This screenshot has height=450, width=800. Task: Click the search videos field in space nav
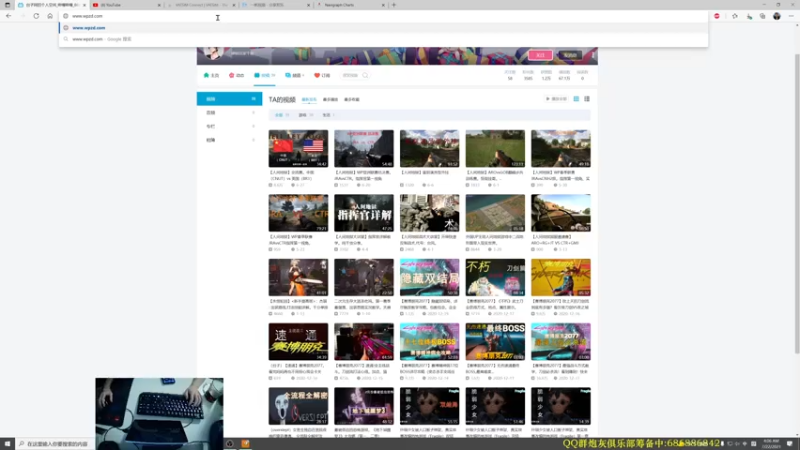(x=352, y=75)
